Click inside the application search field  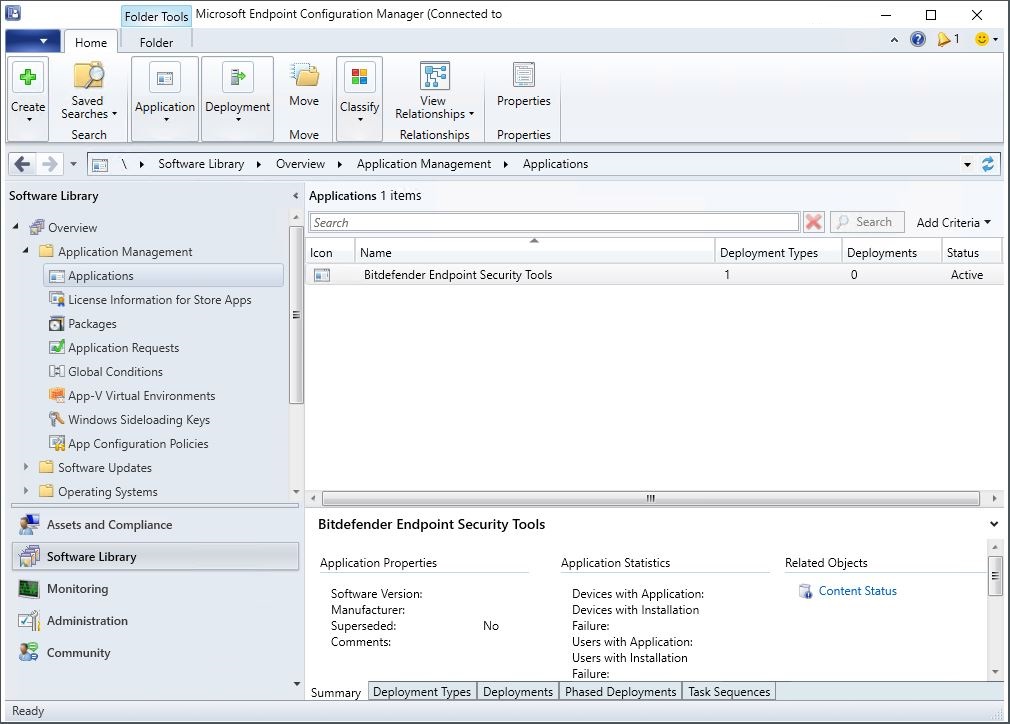[x=550, y=221]
